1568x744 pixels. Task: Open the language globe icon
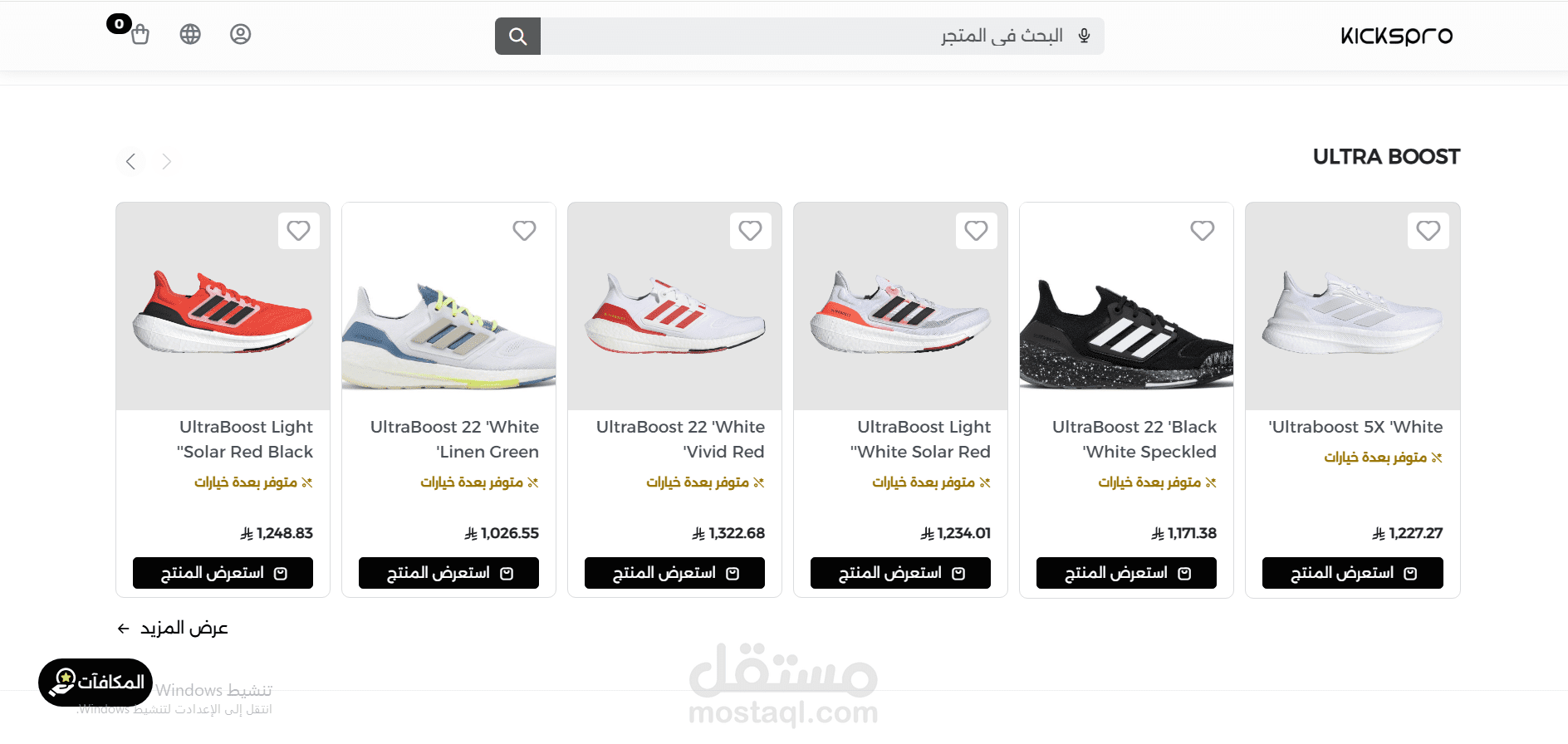tap(190, 34)
